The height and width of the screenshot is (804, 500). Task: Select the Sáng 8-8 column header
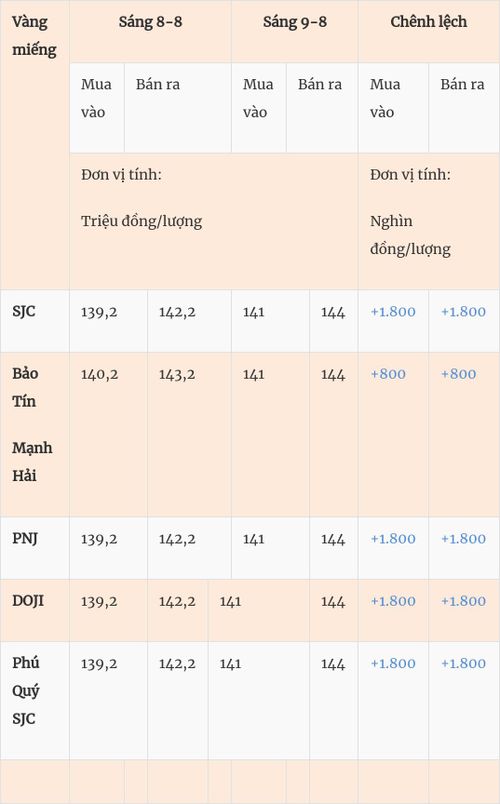pos(150,22)
